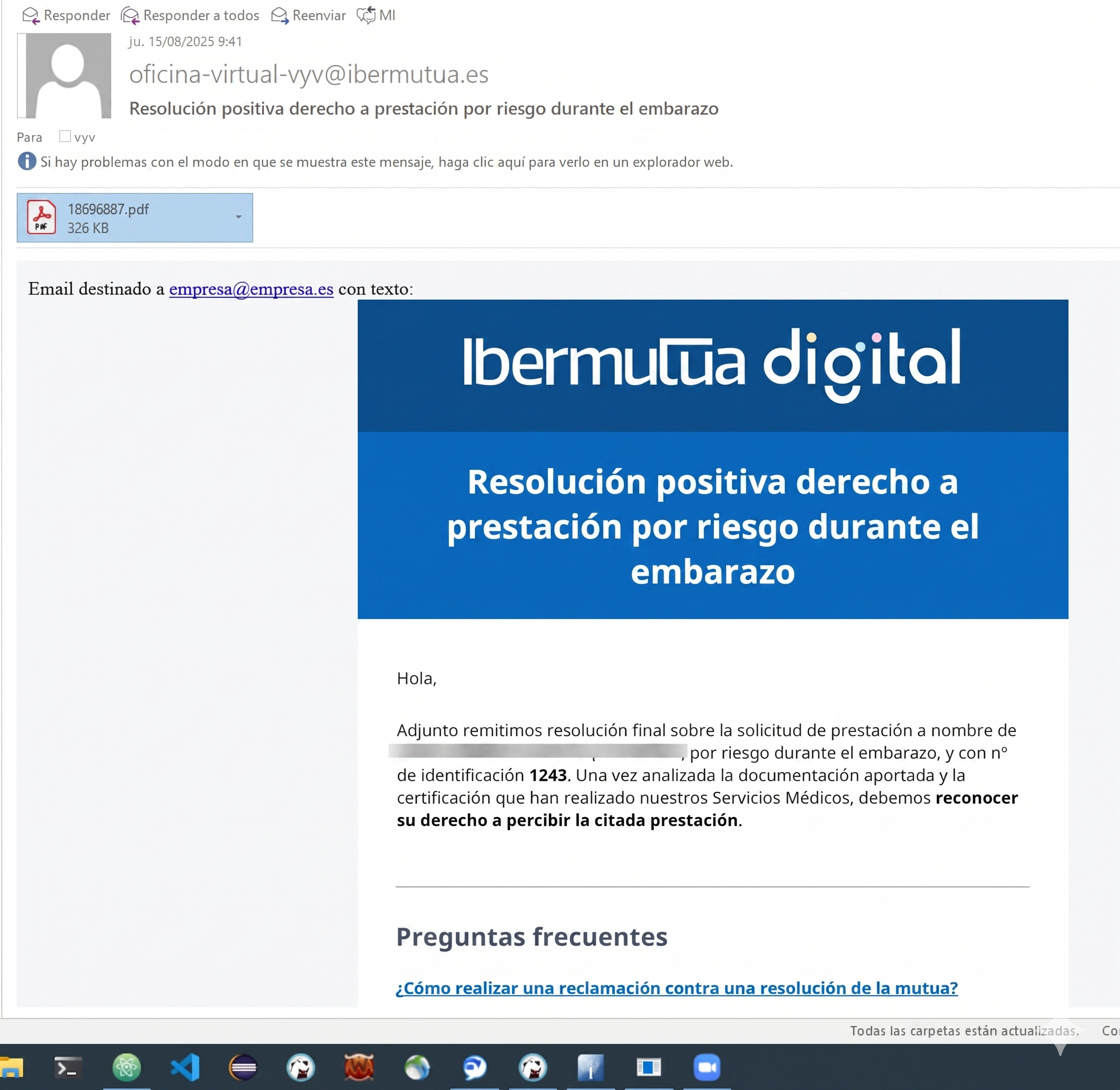Open Visual Studio Code from taskbar

[x=185, y=1068]
